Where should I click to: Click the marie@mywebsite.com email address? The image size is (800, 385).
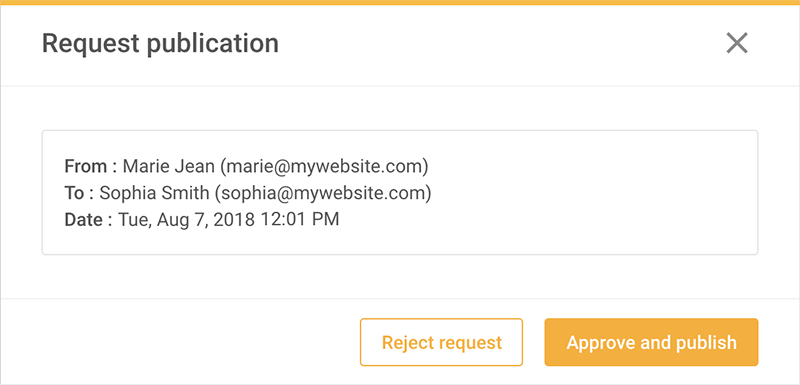324,167
